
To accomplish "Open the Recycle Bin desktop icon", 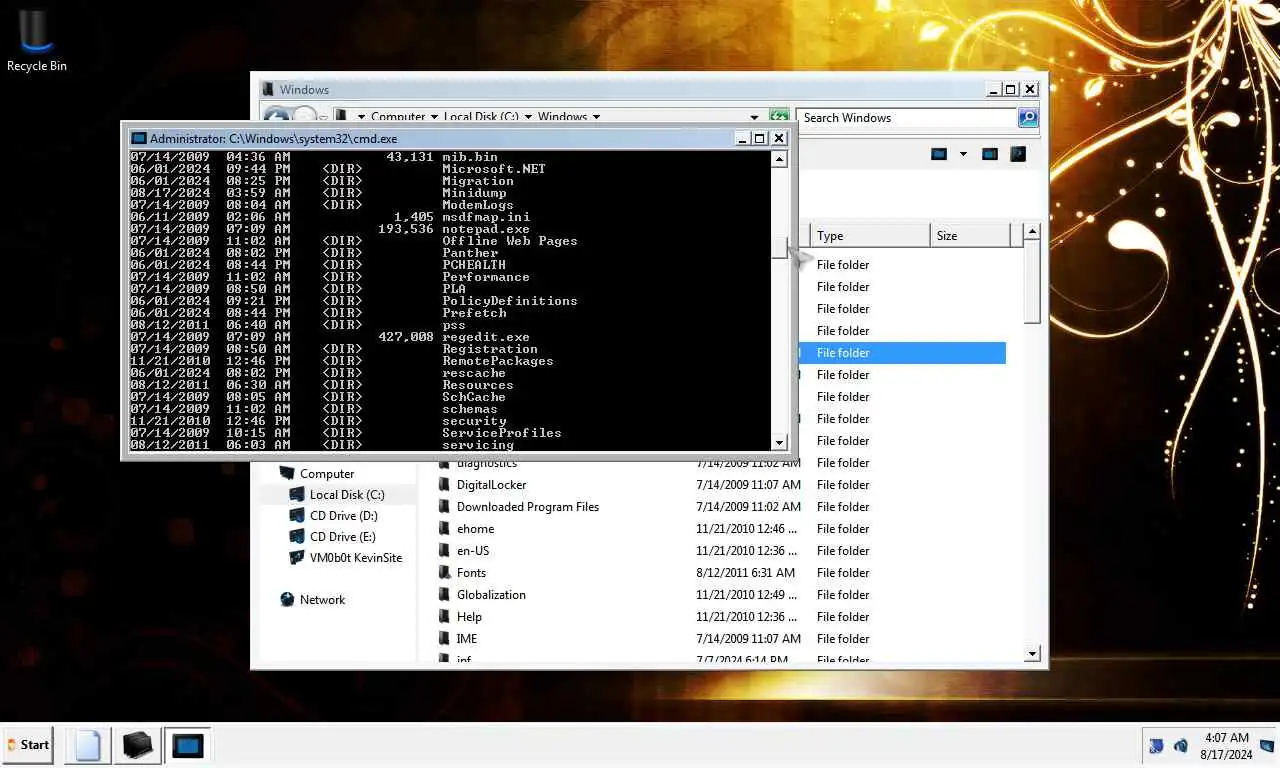I will (x=36, y=40).
